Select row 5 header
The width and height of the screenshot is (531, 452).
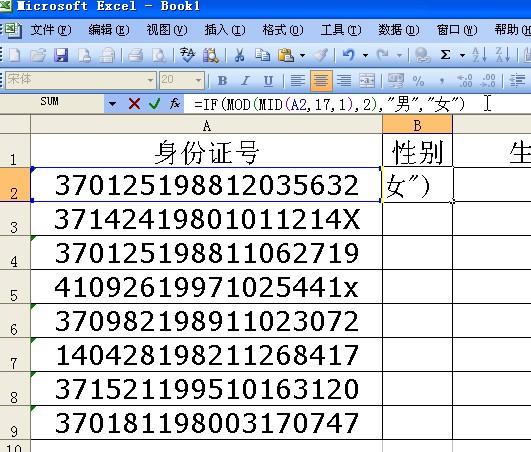(15, 287)
